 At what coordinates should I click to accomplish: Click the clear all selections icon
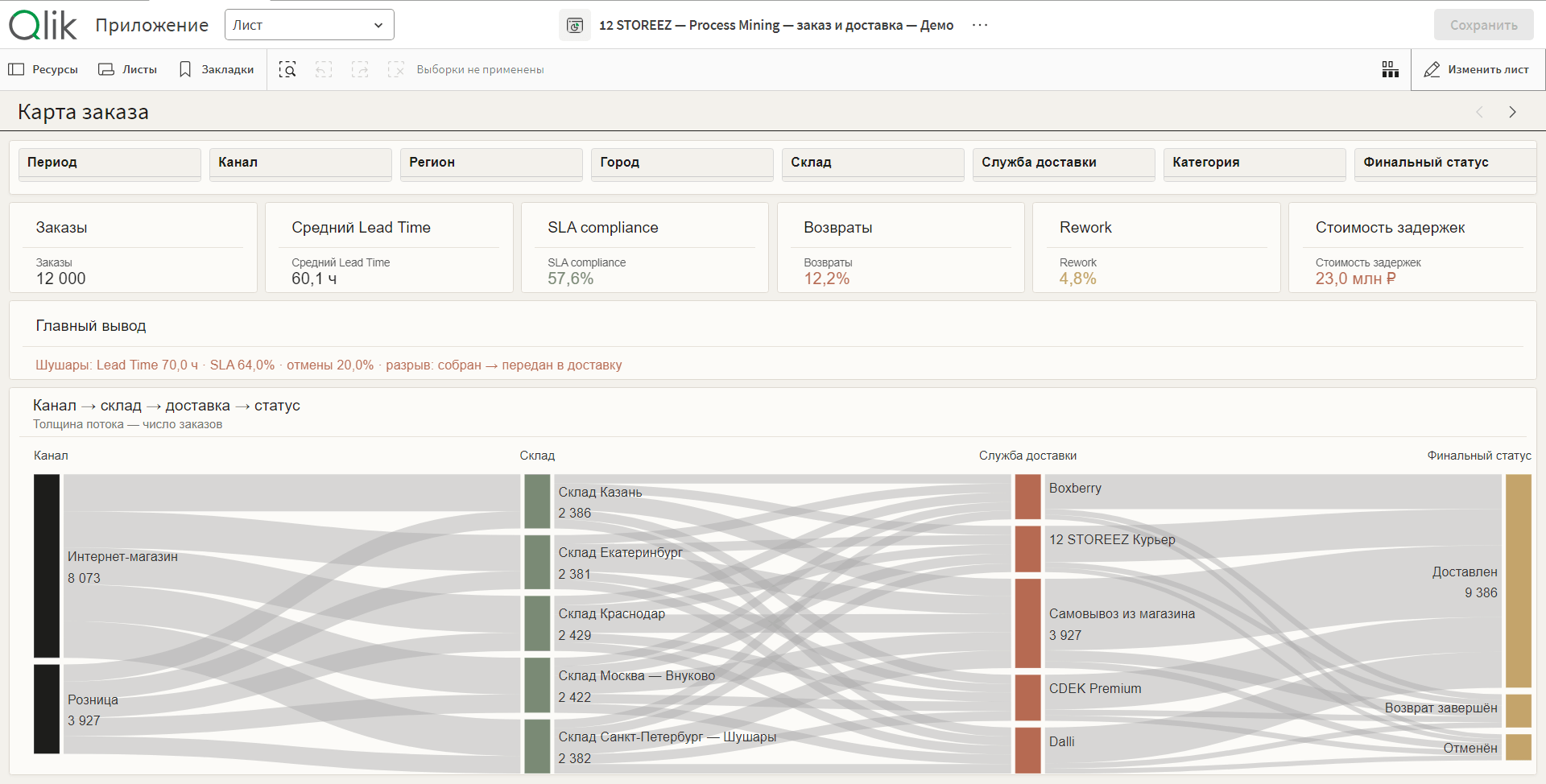pyautogui.click(x=396, y=70)
